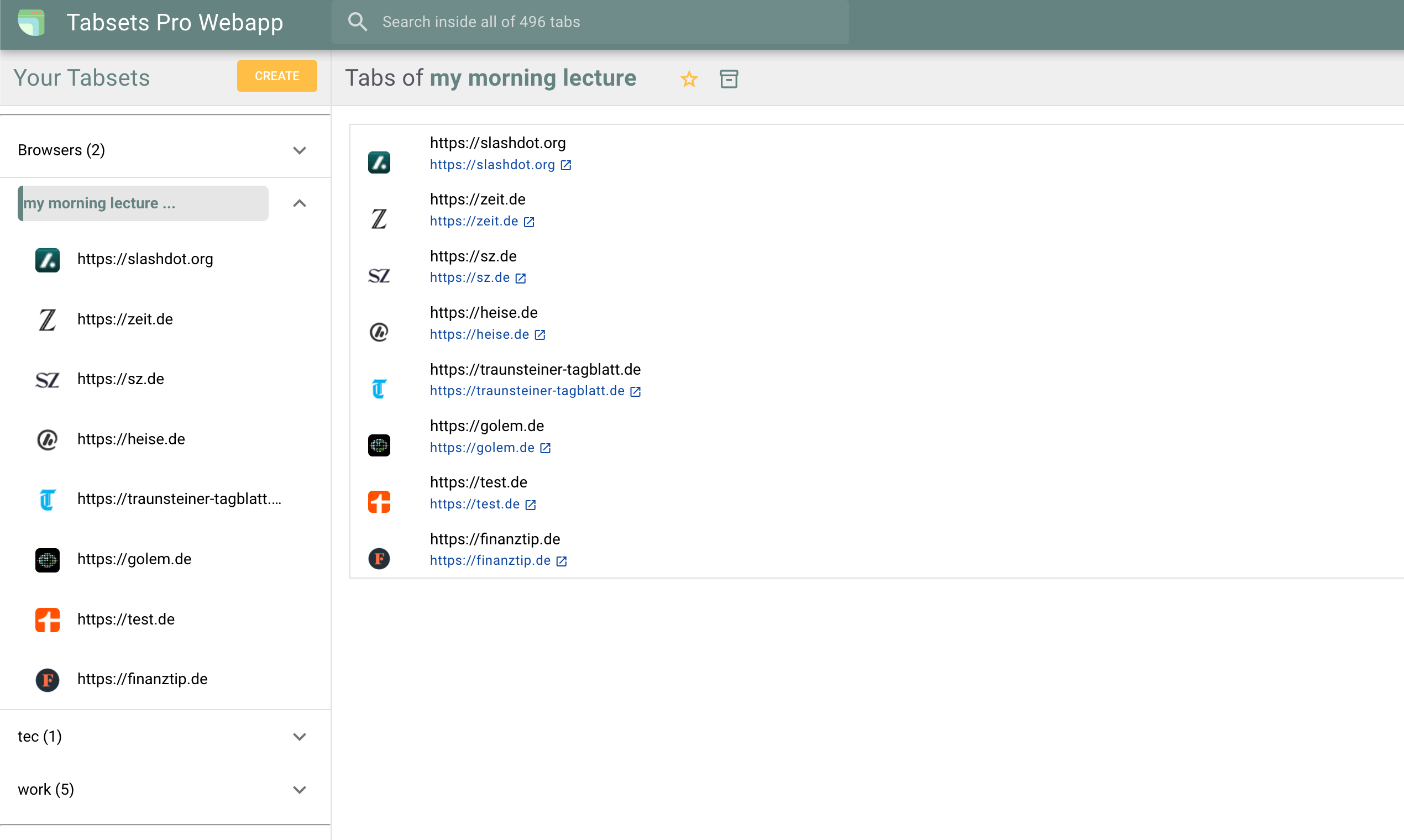This screenshot has height=840, width=1404.
Task: Mark tabset as favorite with star icon
Action: click(689, 78)
